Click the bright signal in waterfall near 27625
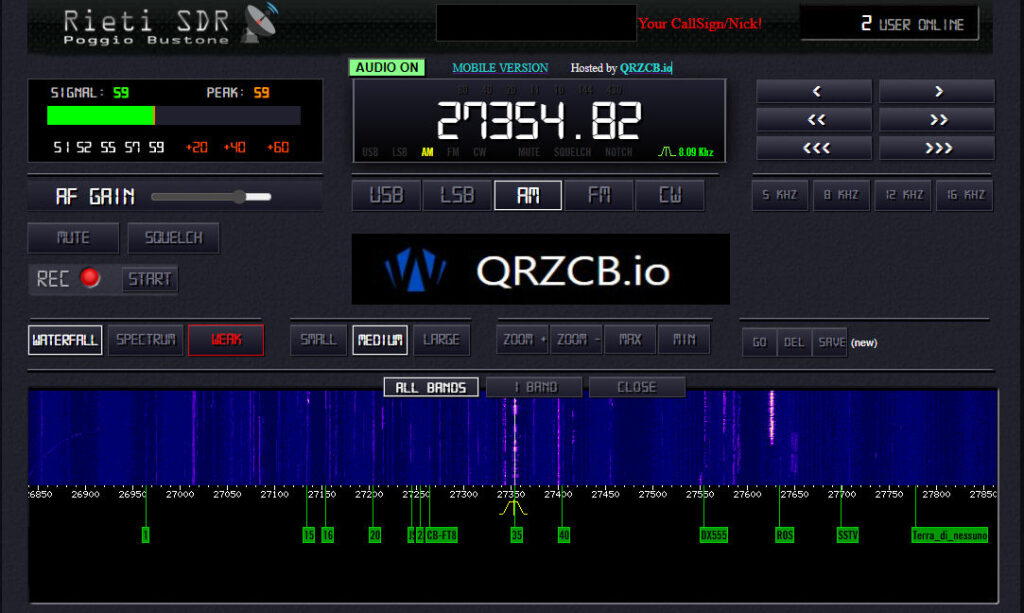Viewport: 1024px width, 613px height. 772,418
